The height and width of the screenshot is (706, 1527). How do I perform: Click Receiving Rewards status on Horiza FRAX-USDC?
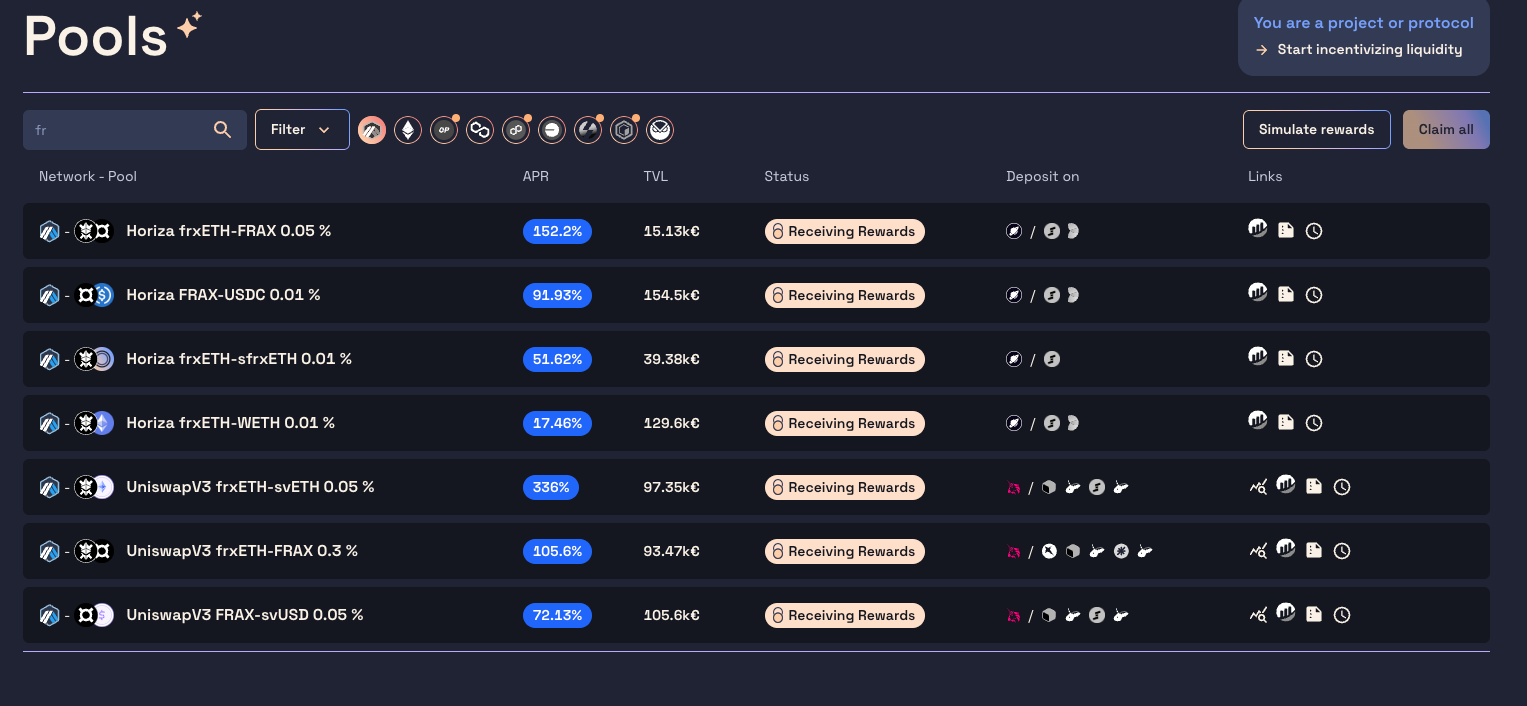pos(845,295)
